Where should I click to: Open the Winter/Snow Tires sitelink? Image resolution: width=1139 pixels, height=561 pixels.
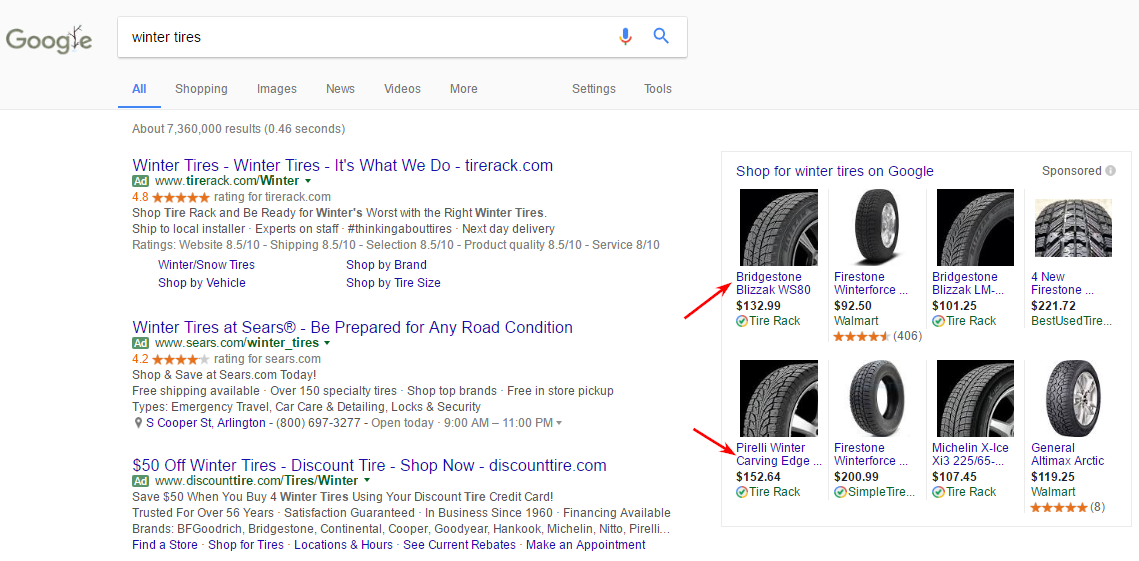click(206, 265)
